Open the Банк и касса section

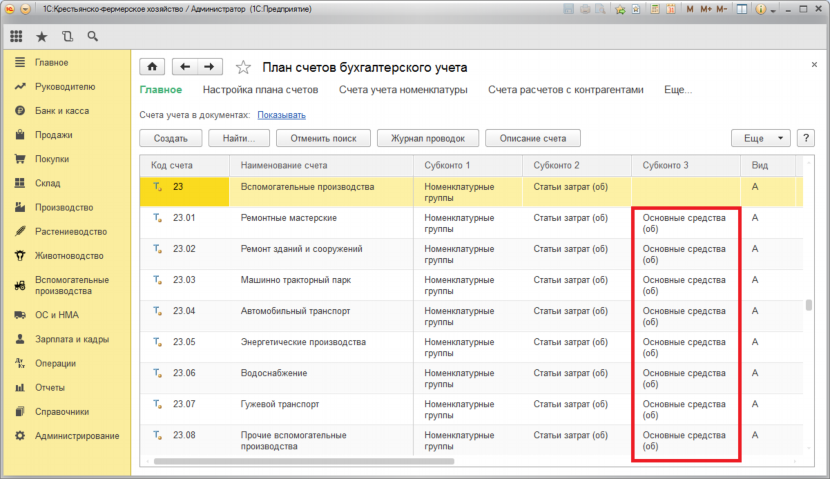[x=57, y=109]
